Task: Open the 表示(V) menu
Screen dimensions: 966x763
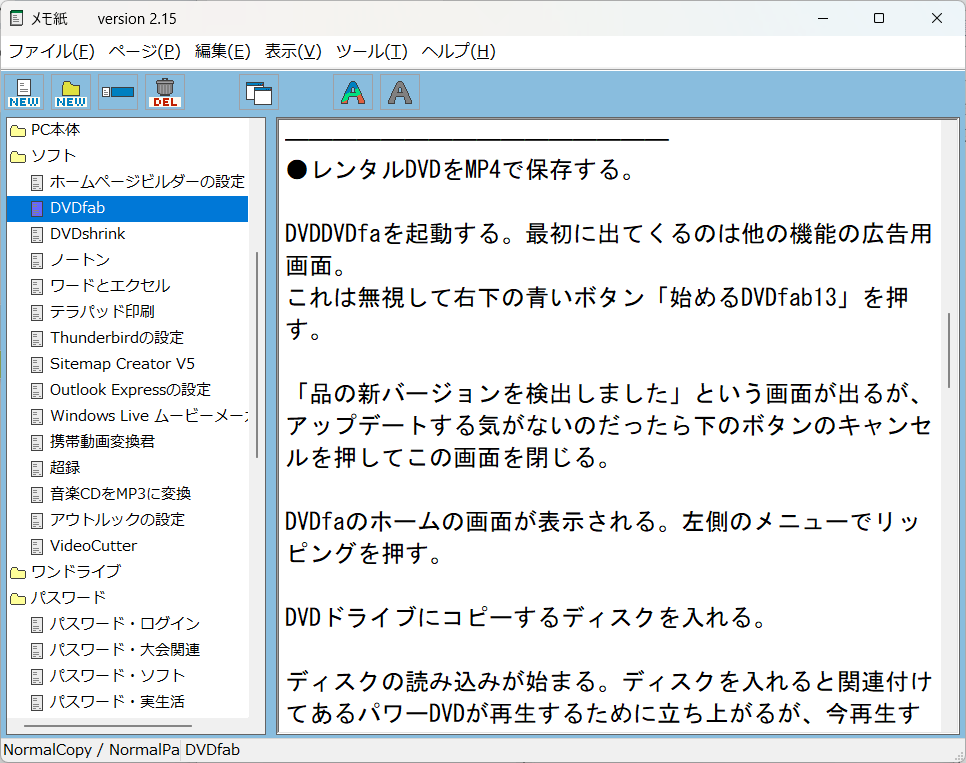Action: (x=293, y=51)
